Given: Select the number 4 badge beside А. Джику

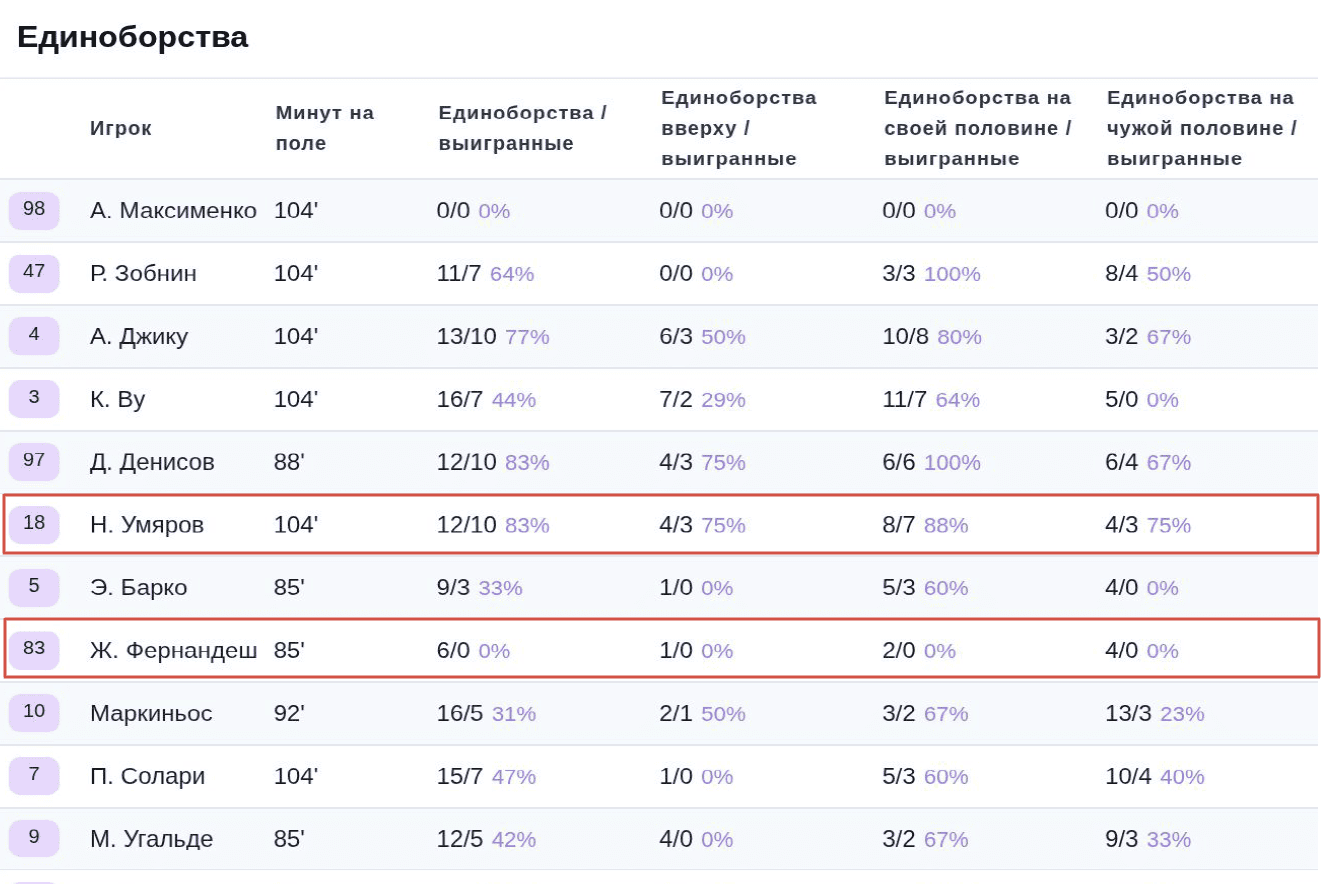Looking at the screenshot, I should [x=34, y=336].
